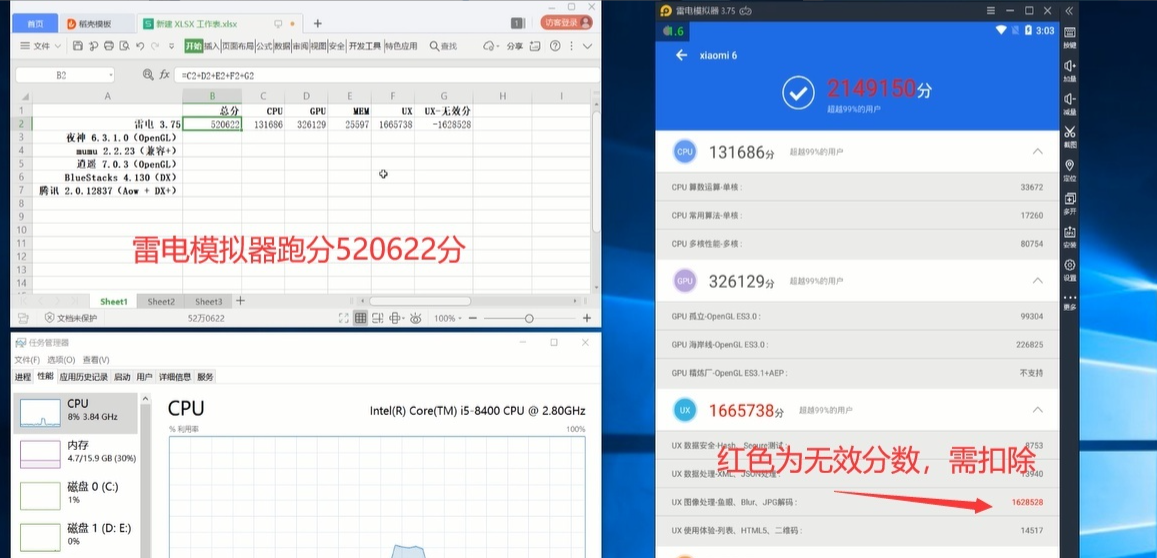Open emulator settings (设置) gear icon
This screenshot has width=1157, height=558.
point(1069,269)
